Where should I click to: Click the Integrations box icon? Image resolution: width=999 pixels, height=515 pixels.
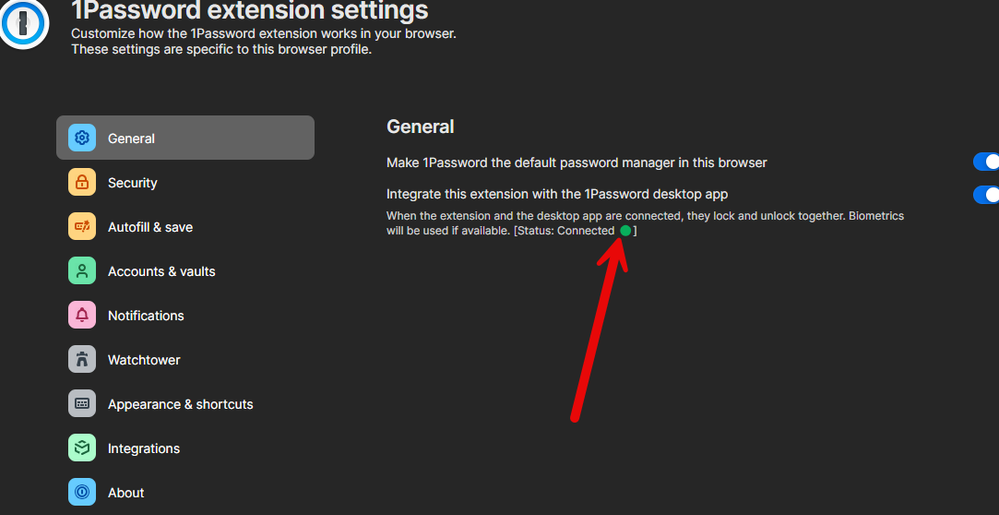(82, 448)
